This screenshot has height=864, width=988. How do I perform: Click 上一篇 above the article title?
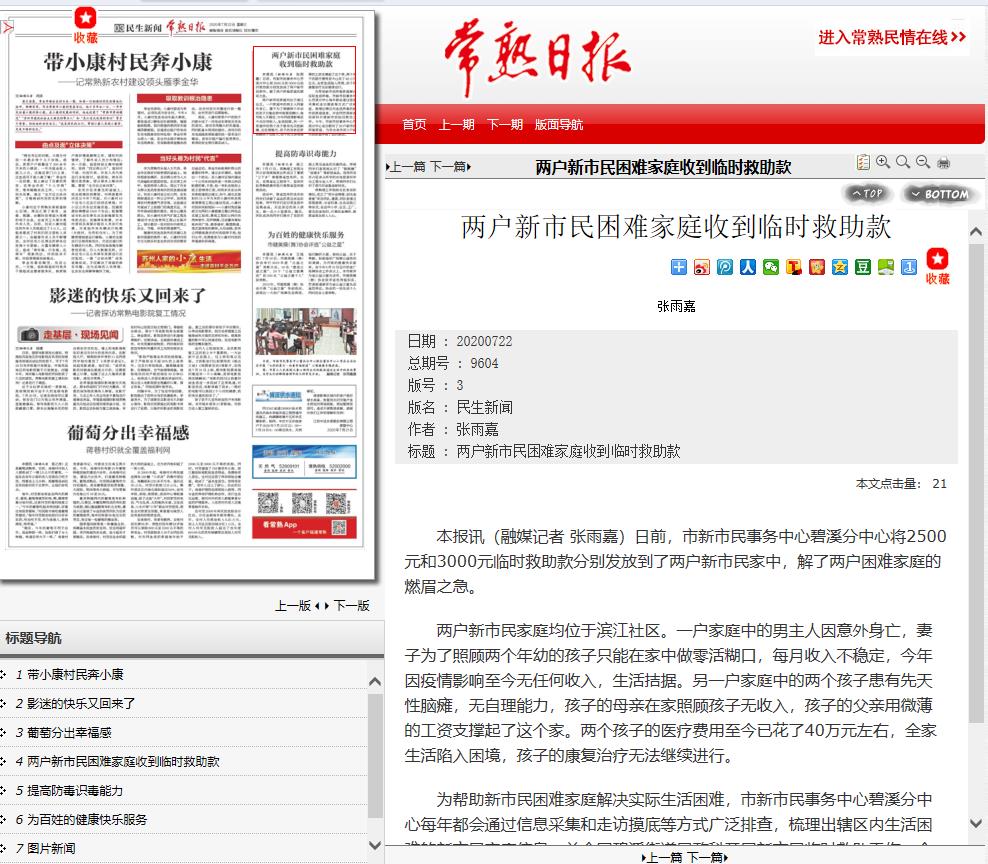[406, 167]
